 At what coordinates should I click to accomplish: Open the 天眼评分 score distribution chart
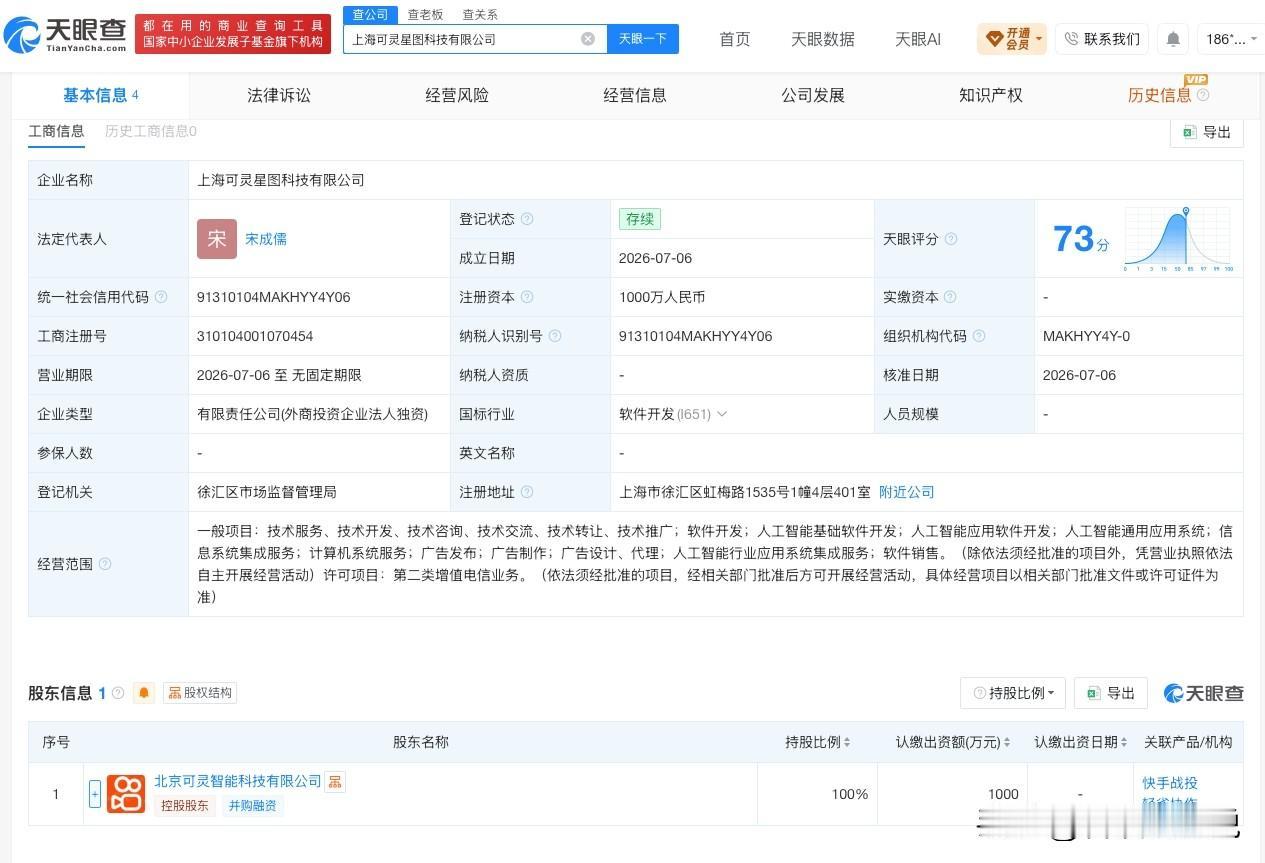1178,239
